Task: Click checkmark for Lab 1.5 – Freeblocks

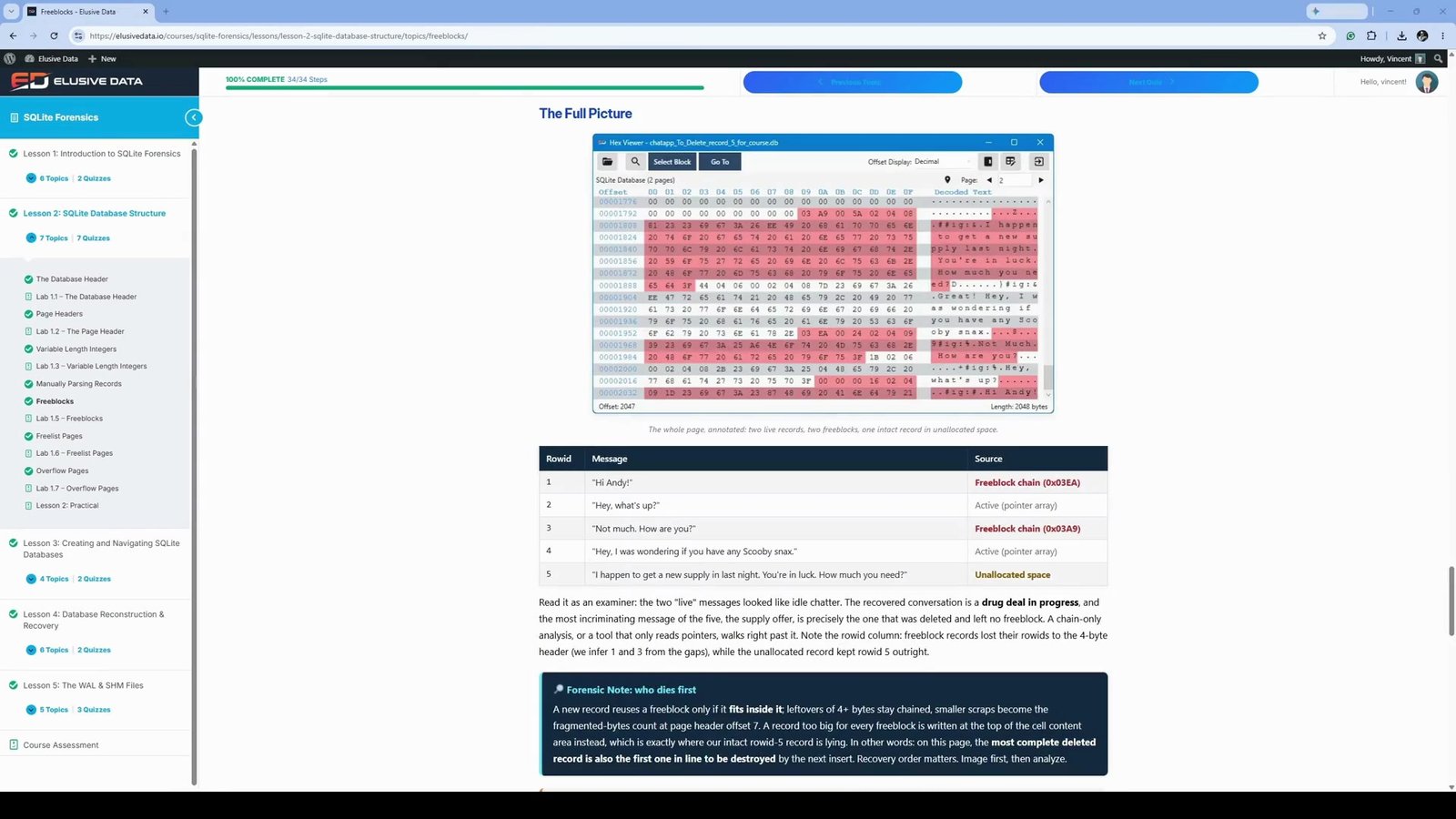Action: pos(28,419)
